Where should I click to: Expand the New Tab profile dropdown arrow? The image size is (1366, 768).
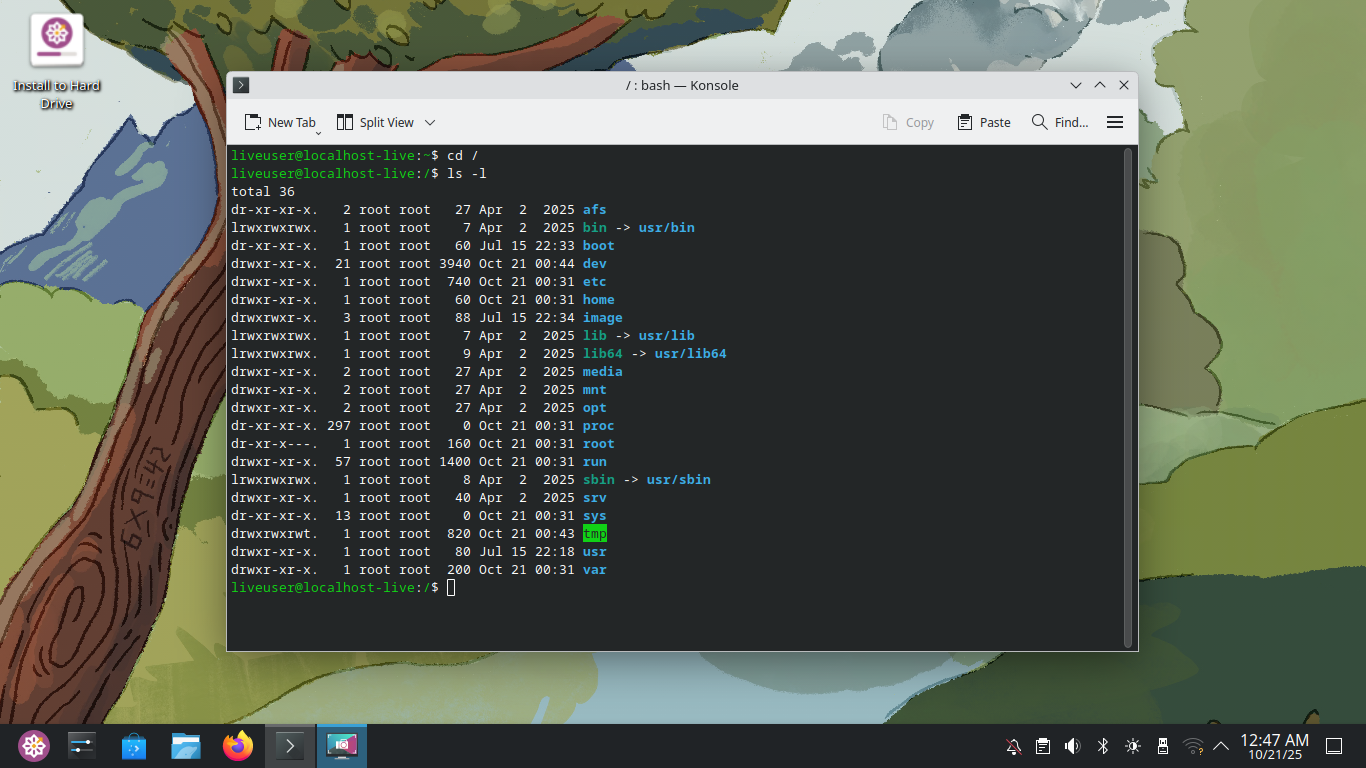[x=319, y=131]
